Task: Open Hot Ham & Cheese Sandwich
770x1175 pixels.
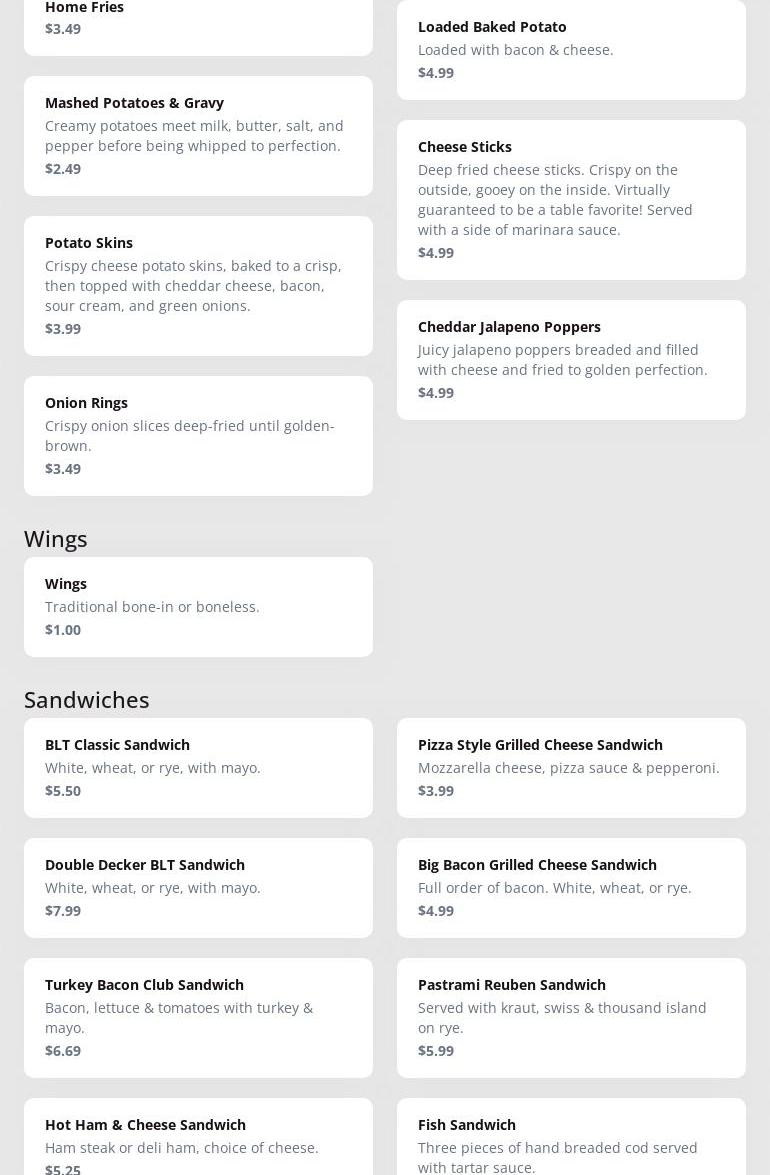Action: [x=198, y=1140]
